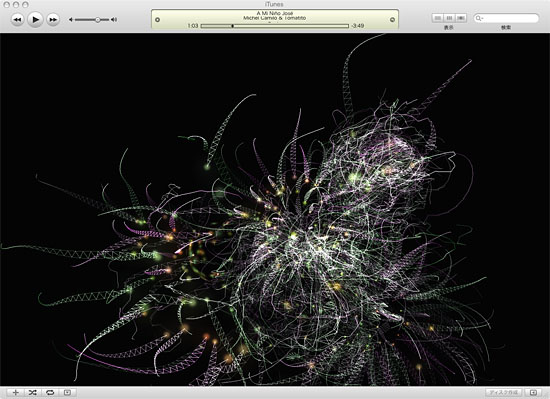The height and width of the screenshot is (399, 550).
Task: Click the iTunes search field
Action: pos(506,18)
